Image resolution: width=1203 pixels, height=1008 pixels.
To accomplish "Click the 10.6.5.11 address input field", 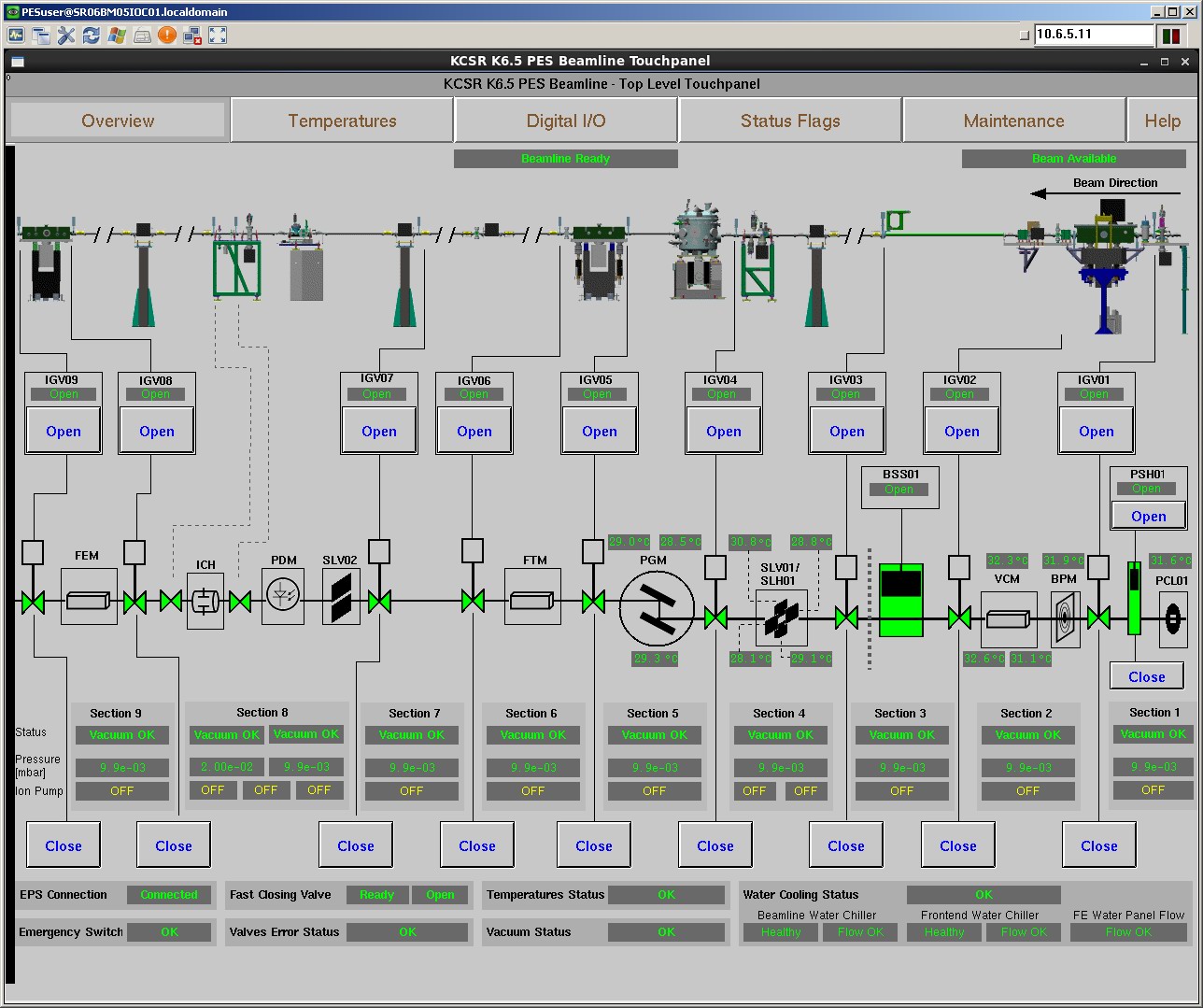I will pyautogui.click(x=1094, y=35).
